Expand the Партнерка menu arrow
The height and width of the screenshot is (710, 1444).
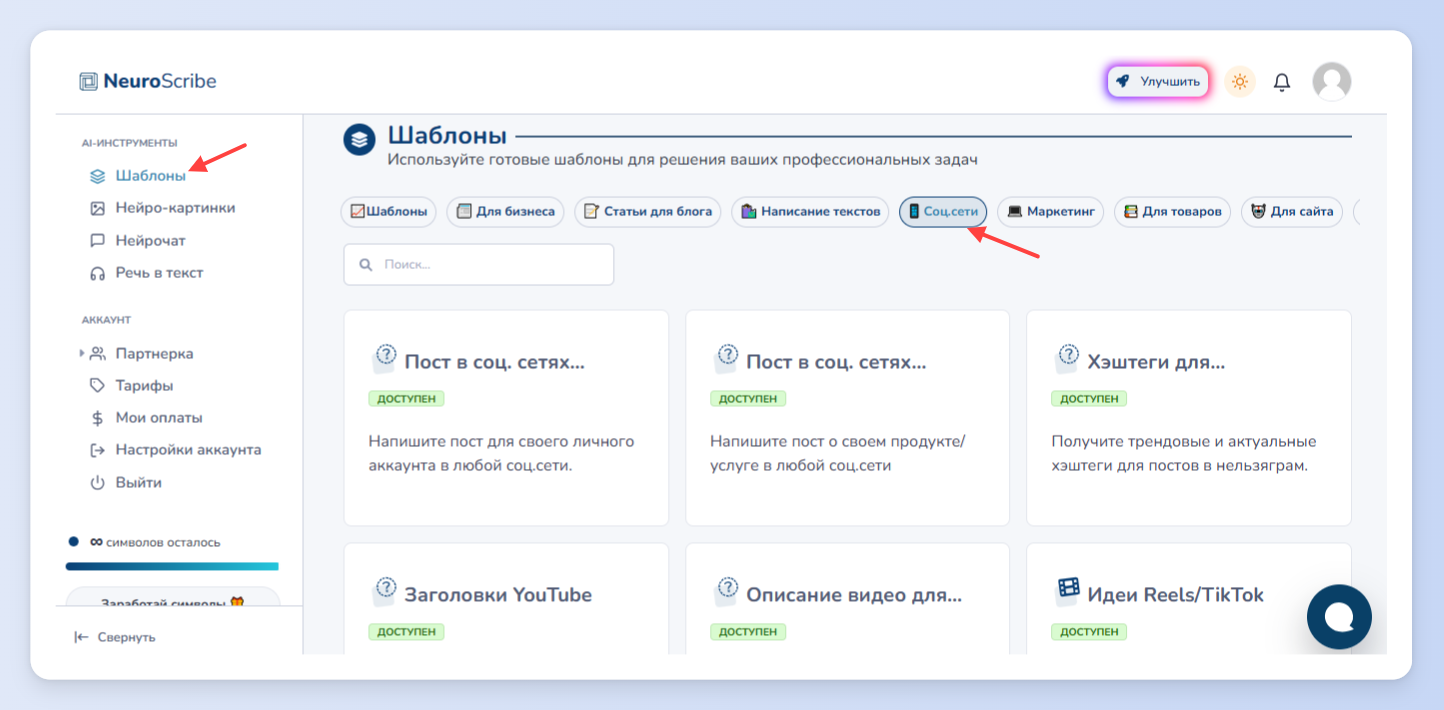pos(81,353)
